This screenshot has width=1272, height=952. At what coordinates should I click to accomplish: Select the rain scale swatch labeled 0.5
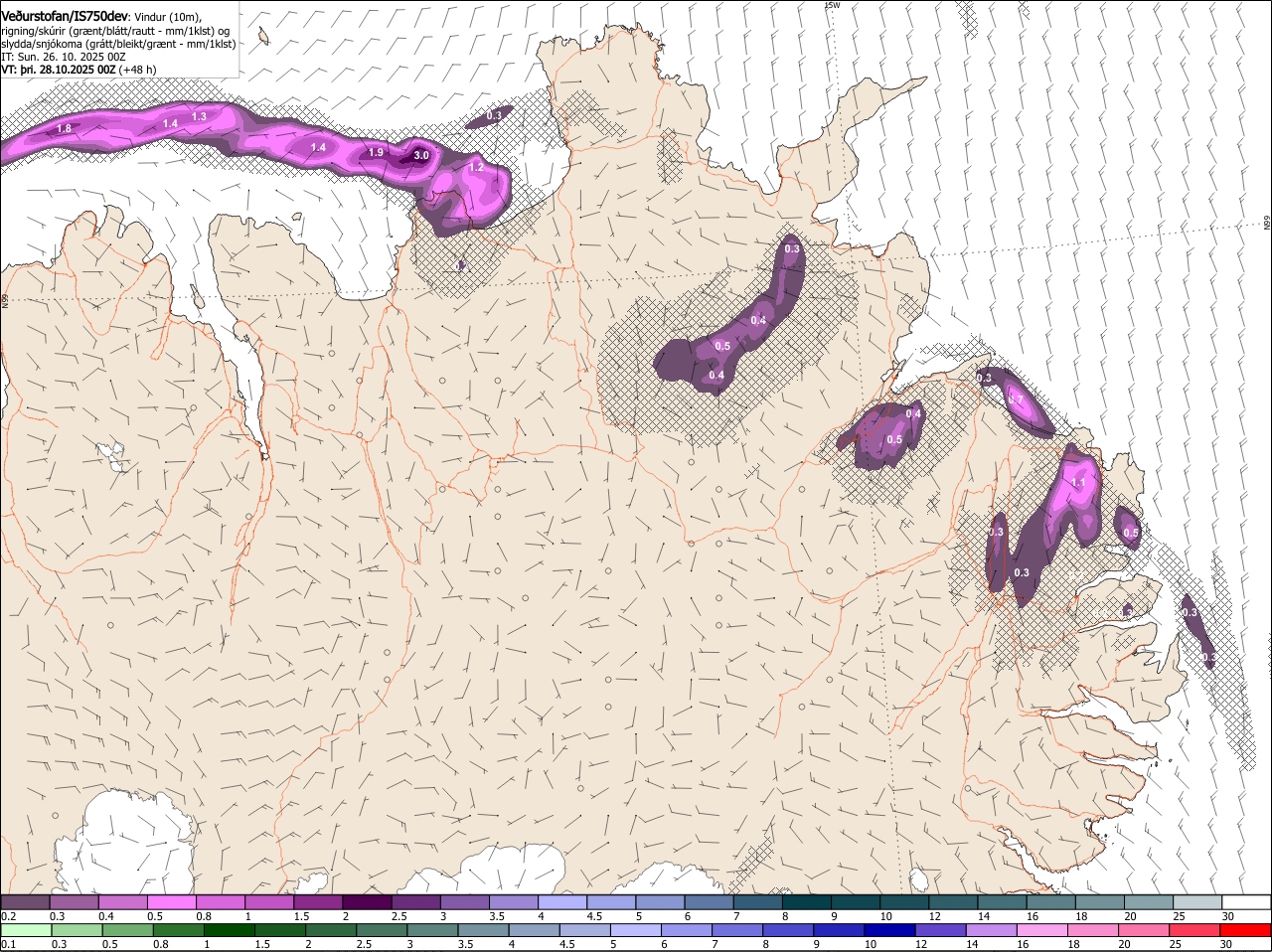[127, 930]
